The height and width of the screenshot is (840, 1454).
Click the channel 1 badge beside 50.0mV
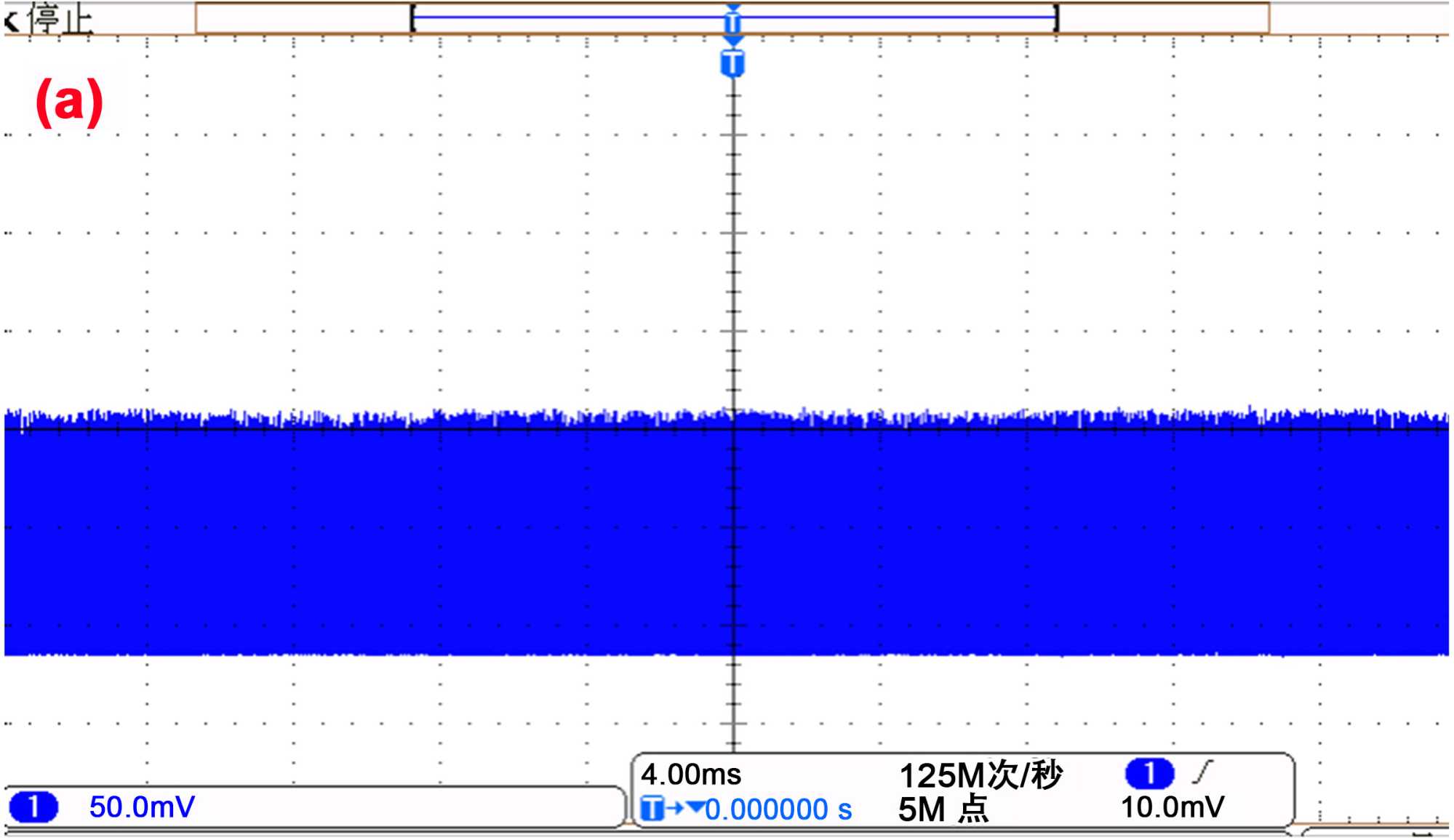tap(33, 807)
